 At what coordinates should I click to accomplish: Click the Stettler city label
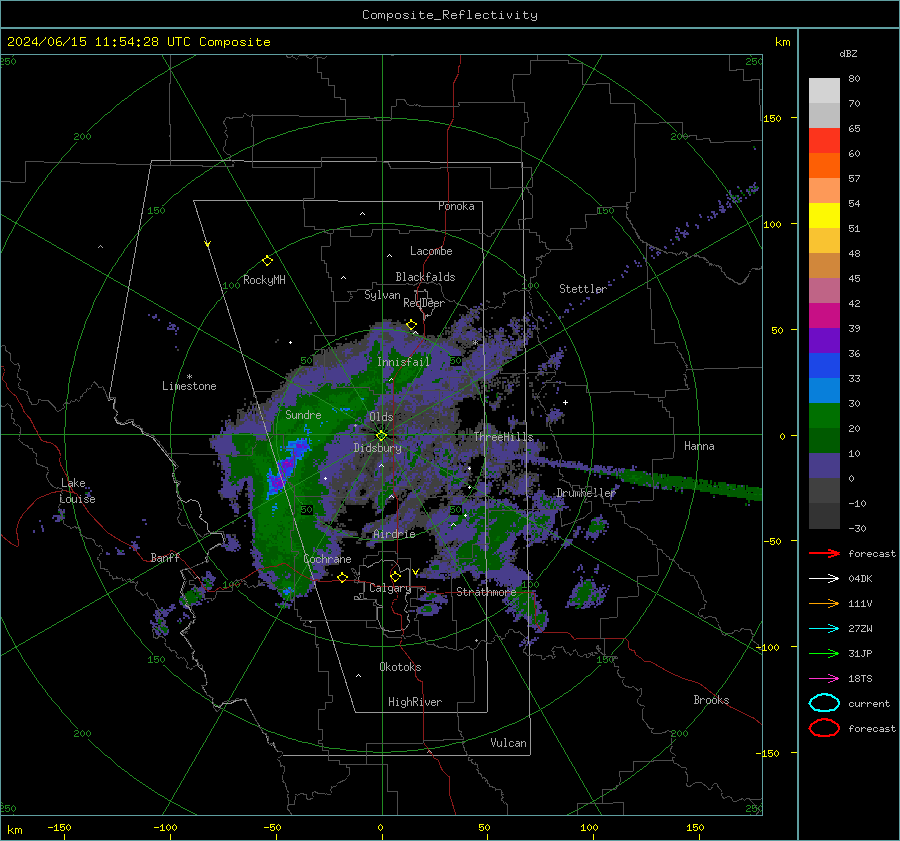tap(583, 289)
